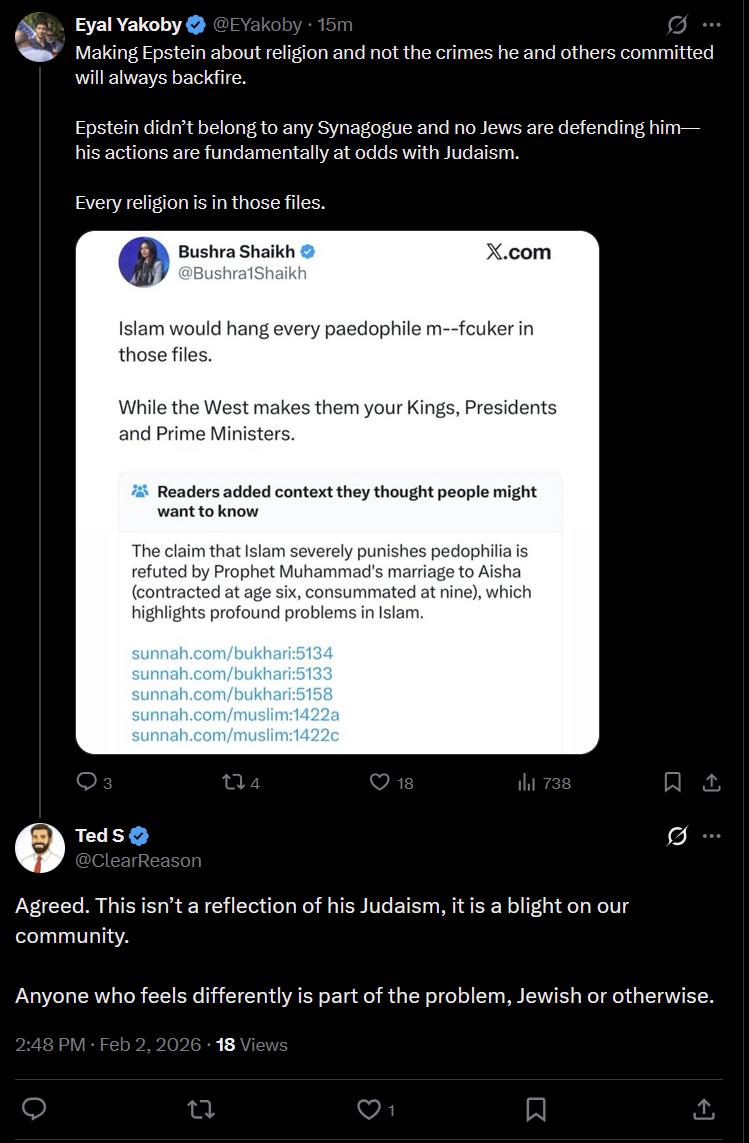
Task: Reply to Ted S's post
Action: tap(33, 1108)
